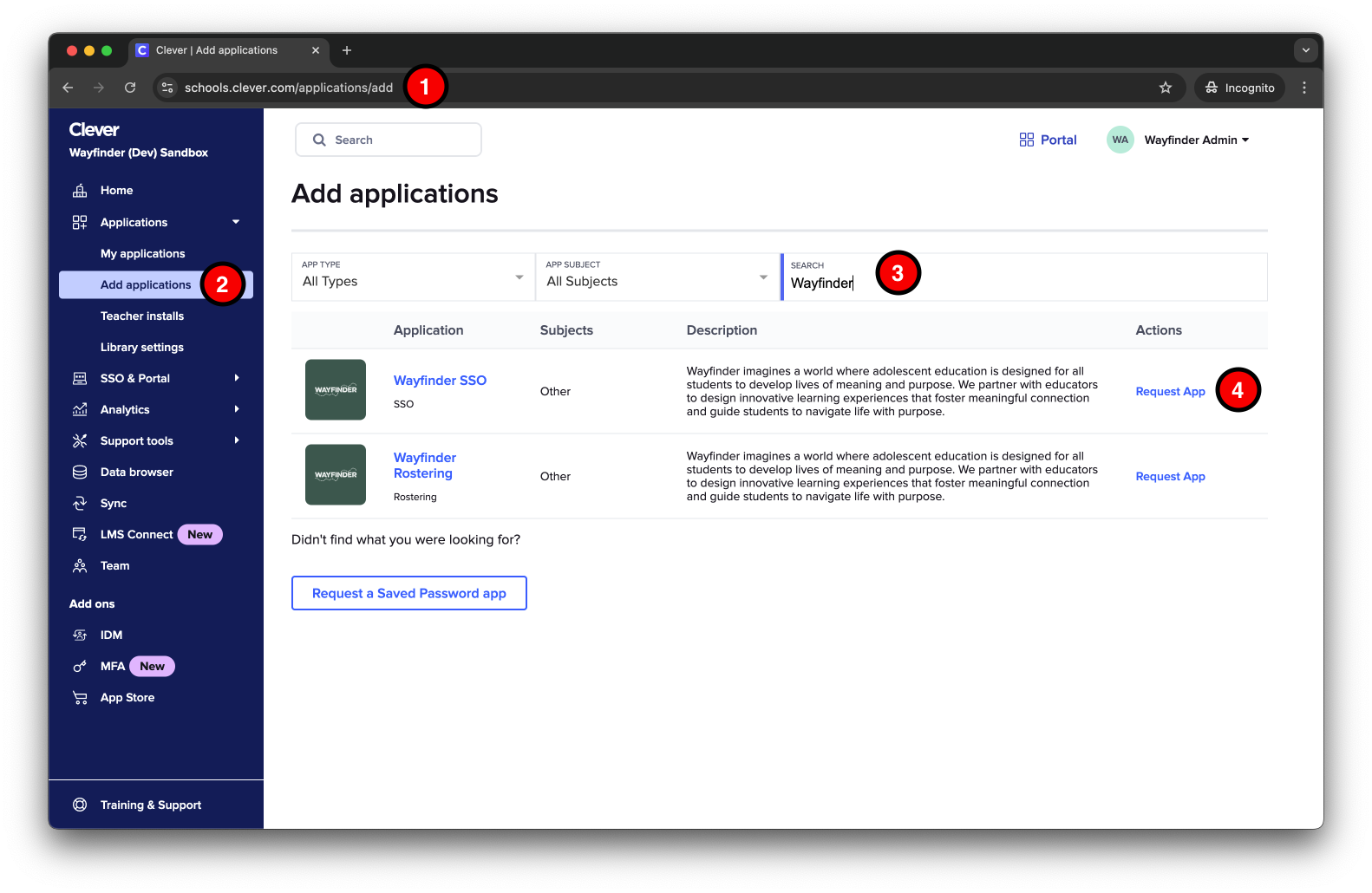1372x893 pixels.
Task: Collapse the Applications menu arrow
Action: 236,222
